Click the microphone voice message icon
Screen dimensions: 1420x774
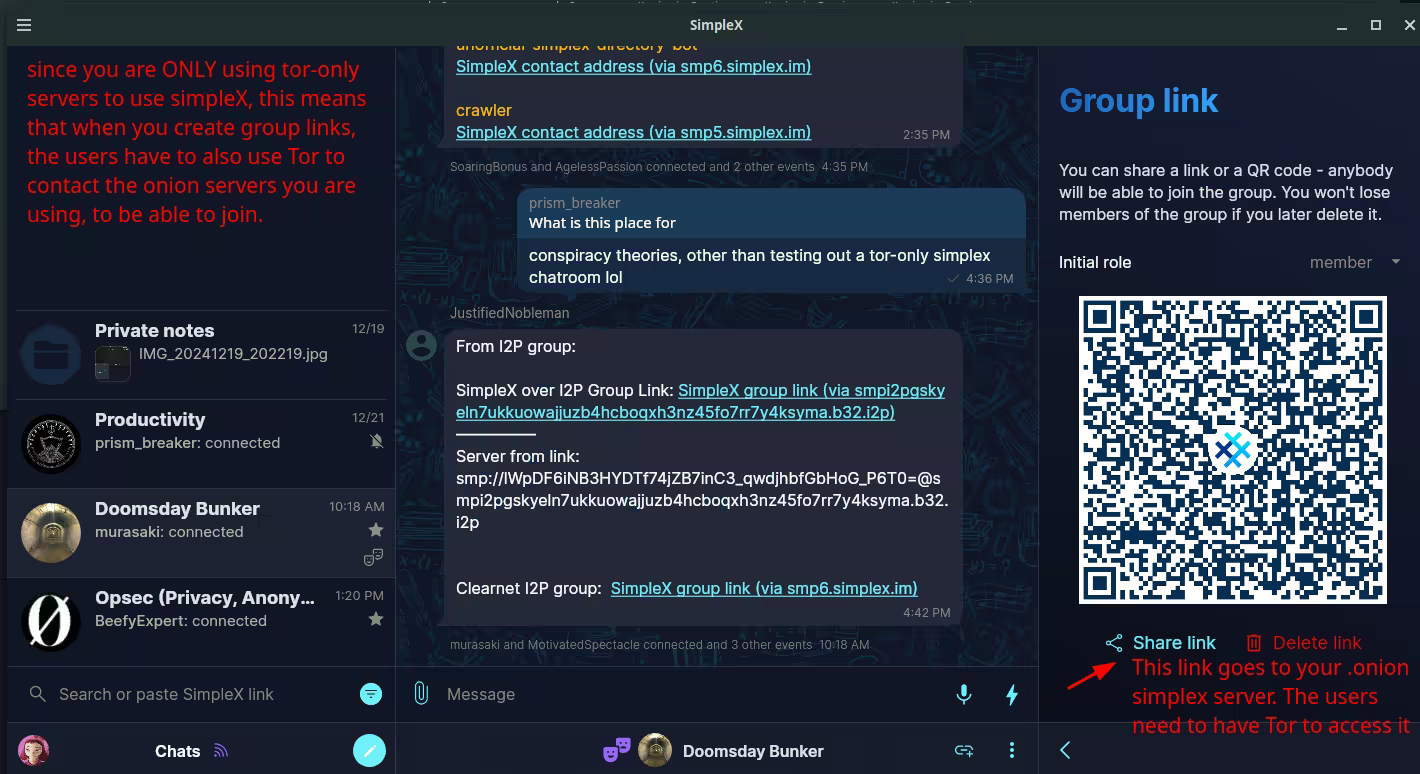click(x=963, y=694)
